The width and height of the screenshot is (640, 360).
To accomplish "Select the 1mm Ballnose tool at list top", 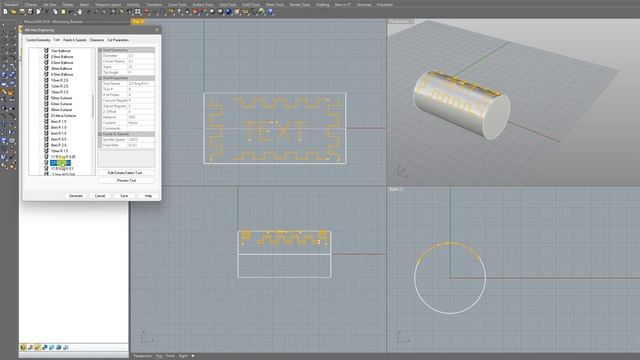I will click(60, 51).
